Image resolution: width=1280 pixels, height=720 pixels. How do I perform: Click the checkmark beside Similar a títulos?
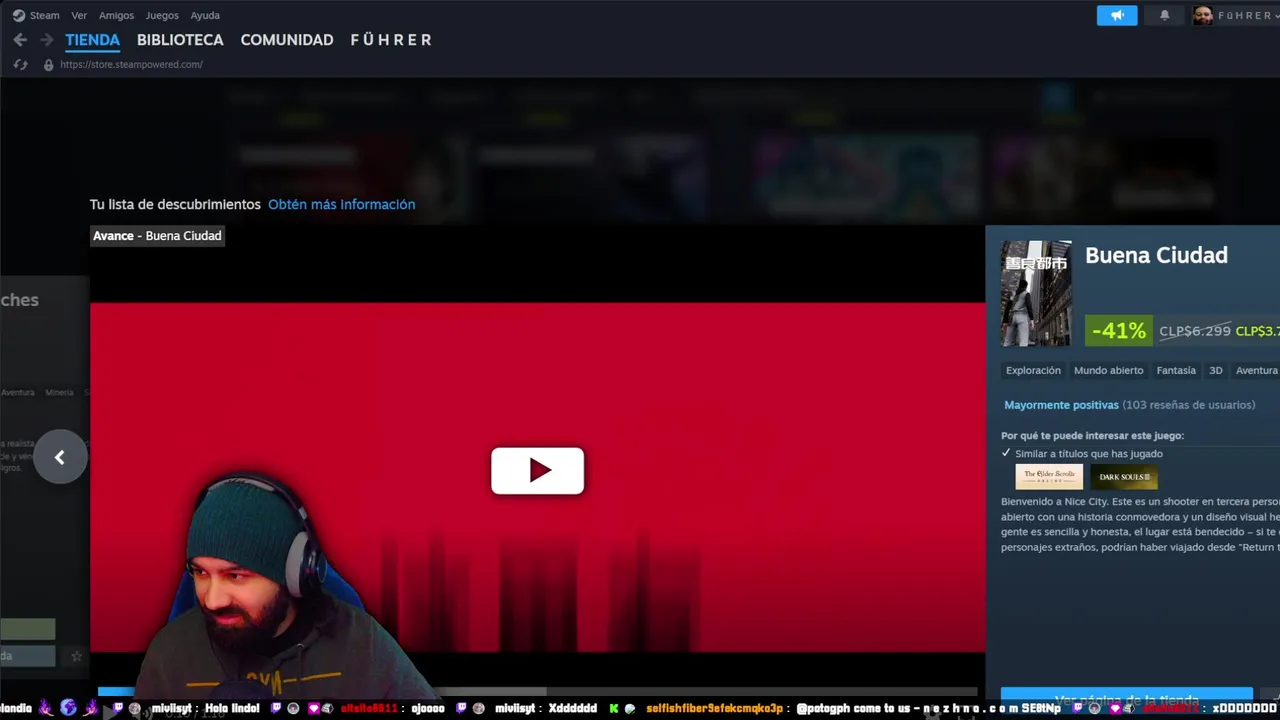1006,453
